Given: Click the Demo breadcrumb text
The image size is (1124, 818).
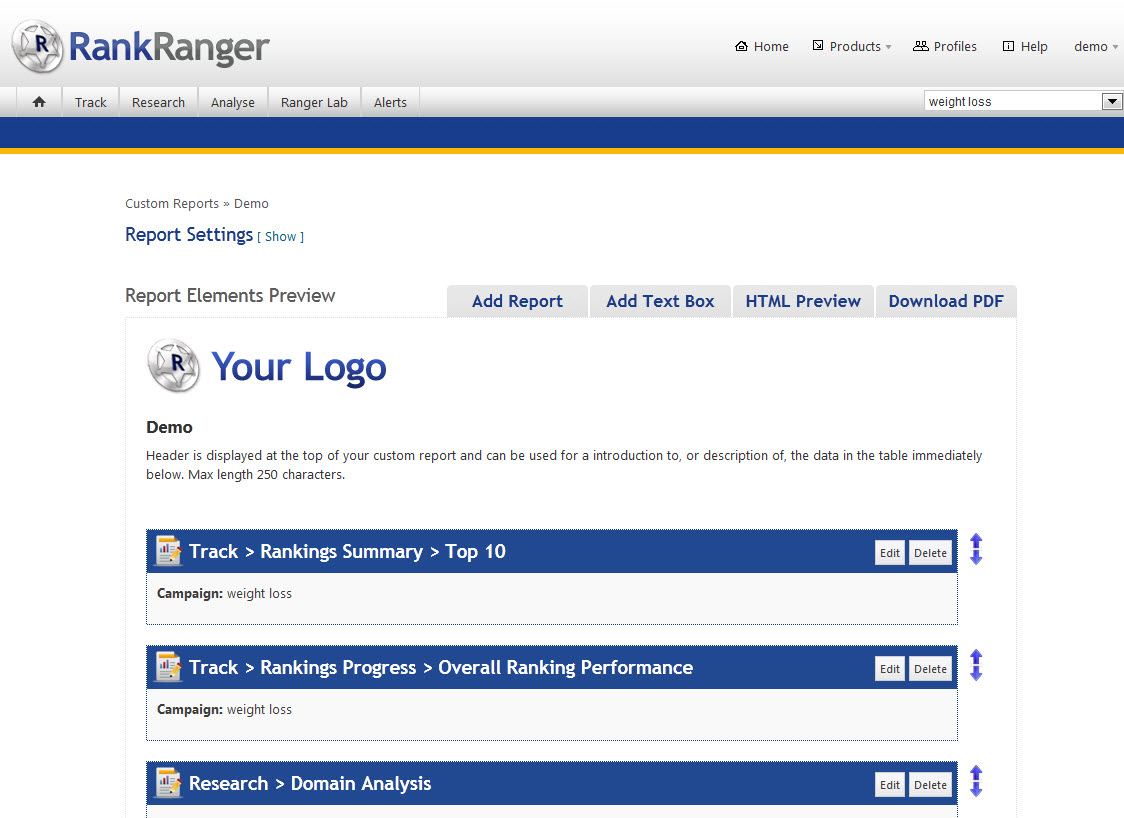Looking at the screenshot, I should 251,204.
